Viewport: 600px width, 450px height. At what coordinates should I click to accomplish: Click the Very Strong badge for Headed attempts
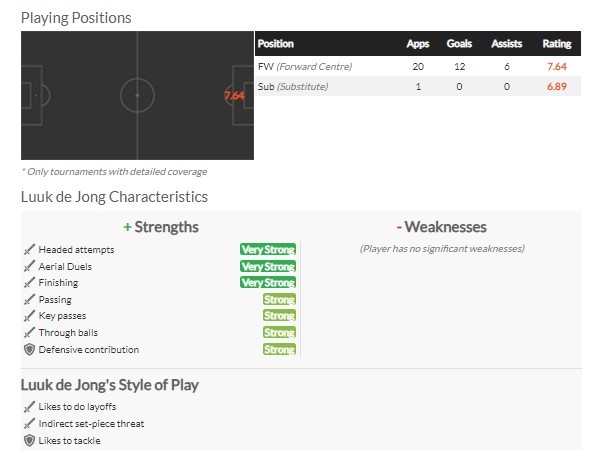click(x=268, y=249)
